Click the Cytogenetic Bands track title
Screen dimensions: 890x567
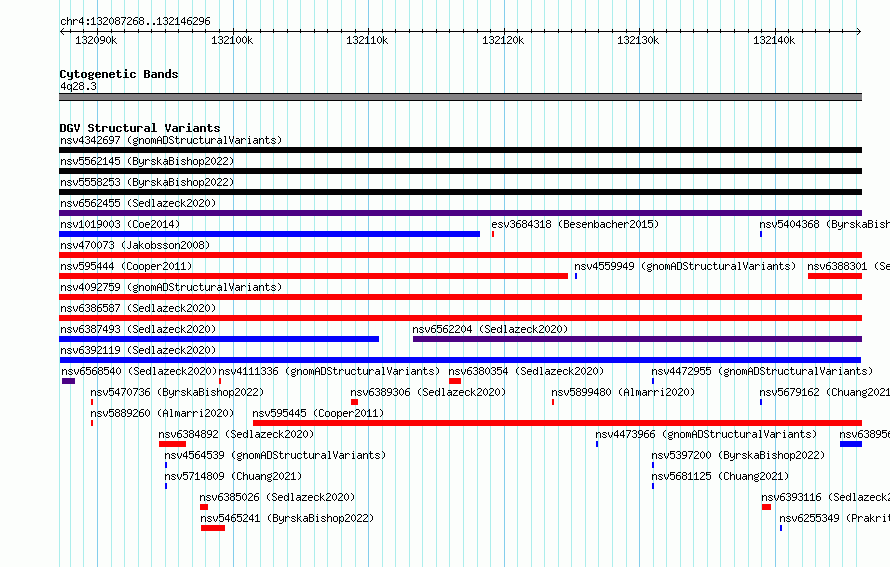pyautogui.click(x=119, y=74)
